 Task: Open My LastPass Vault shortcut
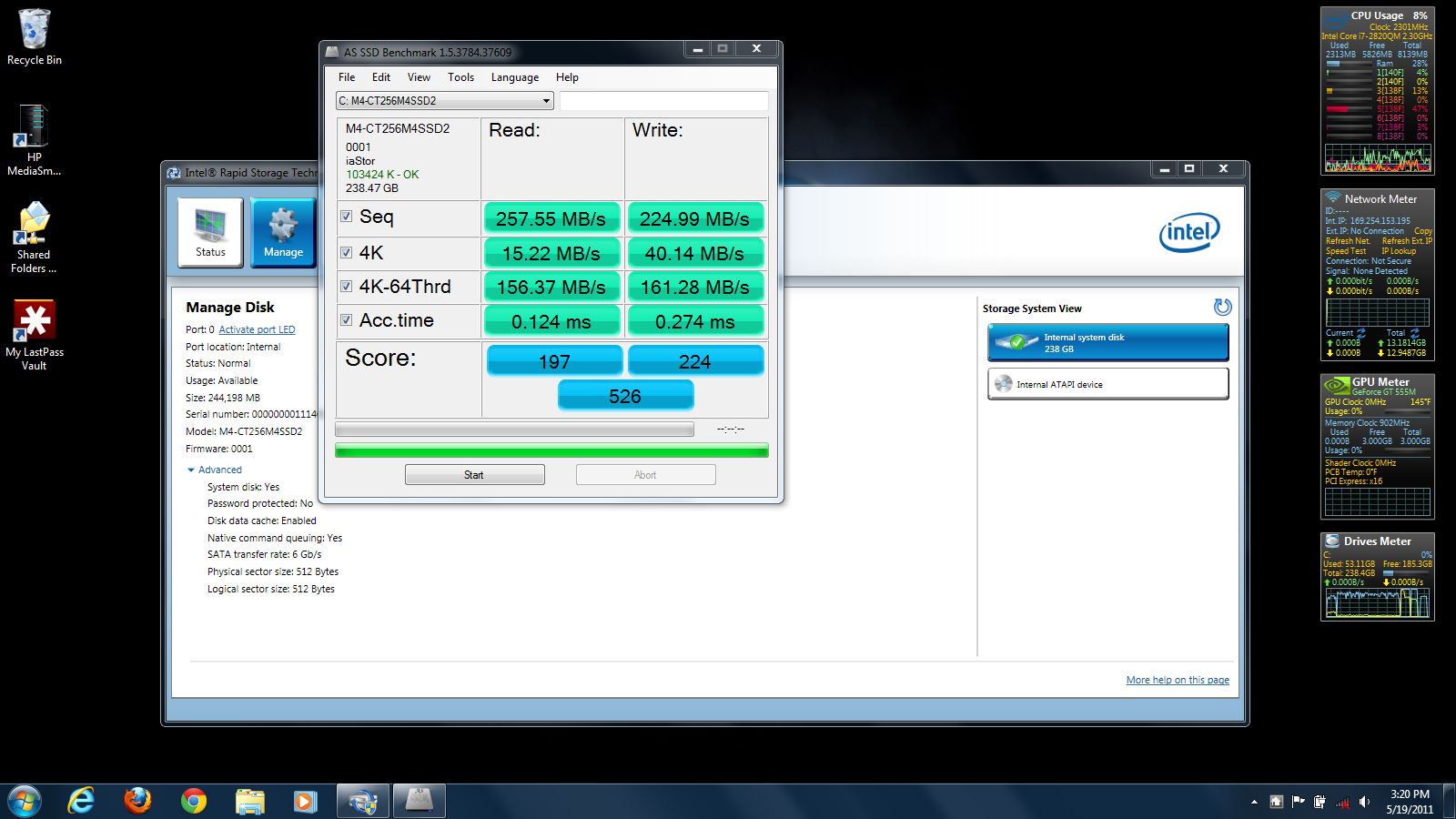tap(34, 335)
